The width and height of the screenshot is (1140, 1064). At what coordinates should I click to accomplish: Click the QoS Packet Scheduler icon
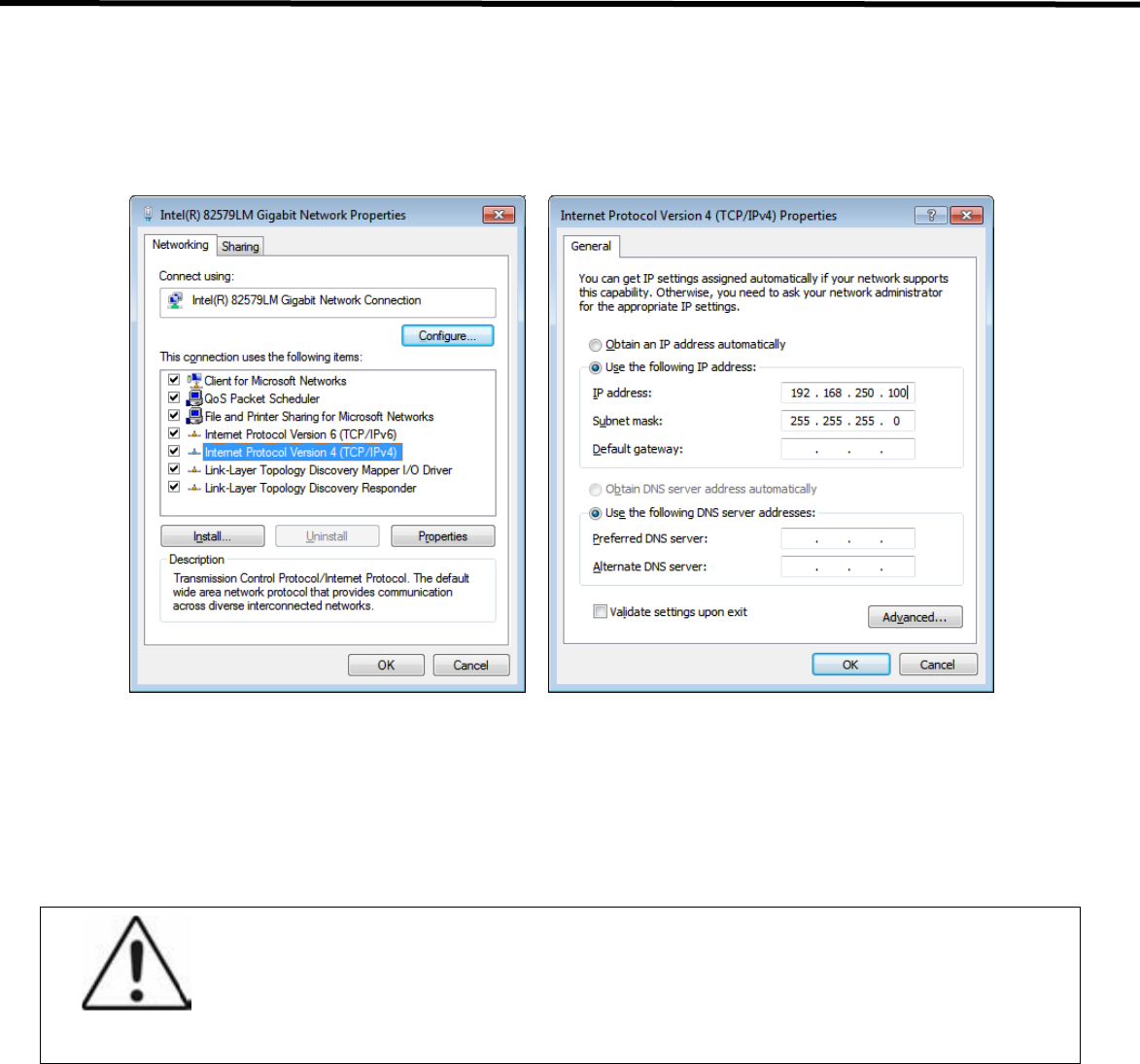(194, 398)
